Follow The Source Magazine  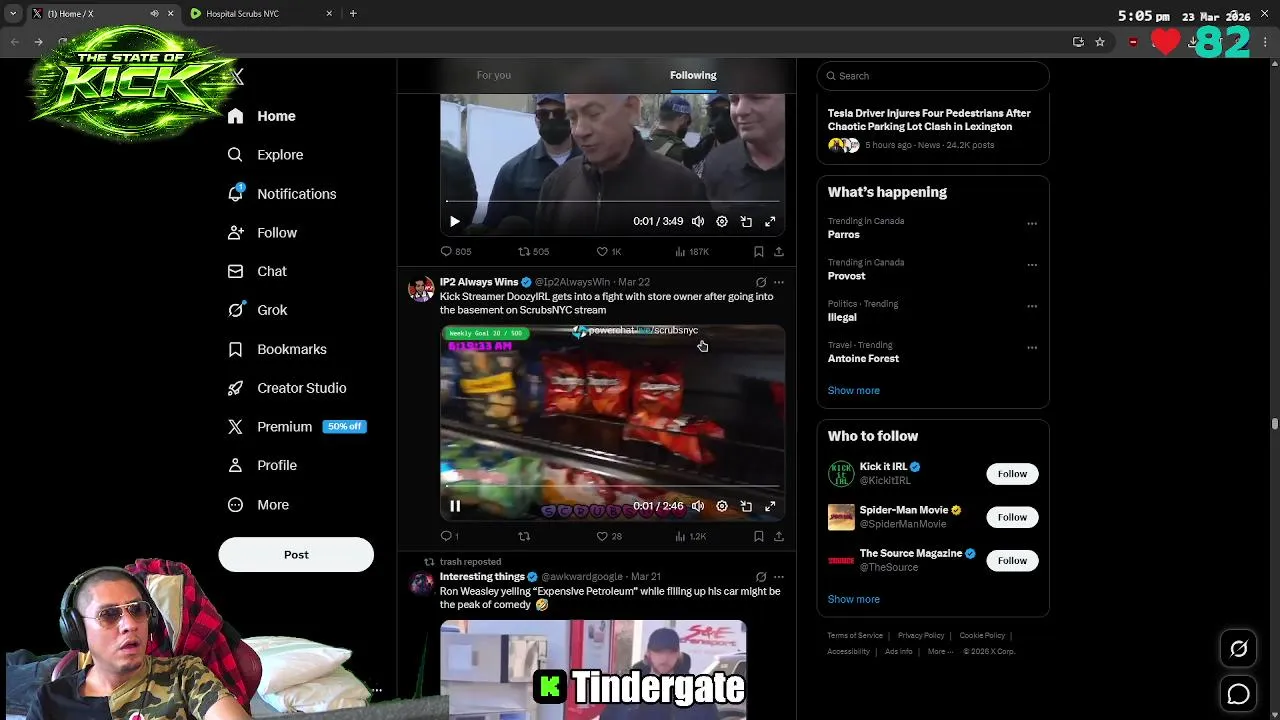(x=1012, y=561)
